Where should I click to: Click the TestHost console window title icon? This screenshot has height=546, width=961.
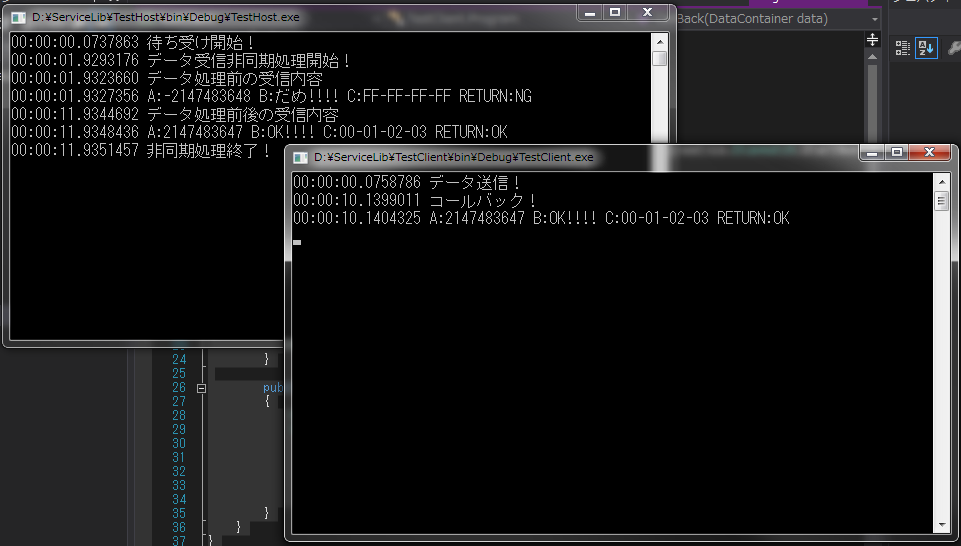click(18, 18)
